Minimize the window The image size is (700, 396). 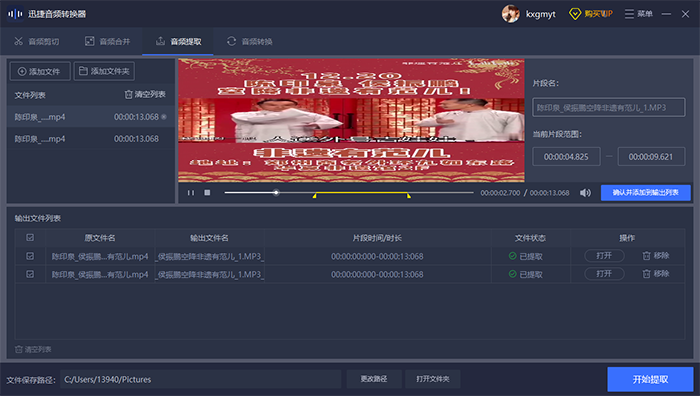click(667, 14)
